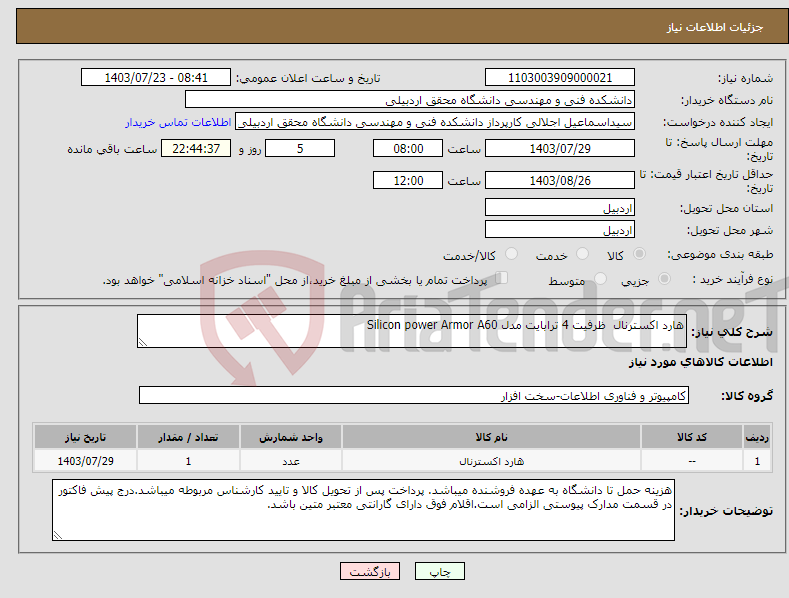The height and width of the screenshot is (598, 789).
Task: Select the جزیی purchase type radio
Action: pyautogui.click(x=664, y=279)
